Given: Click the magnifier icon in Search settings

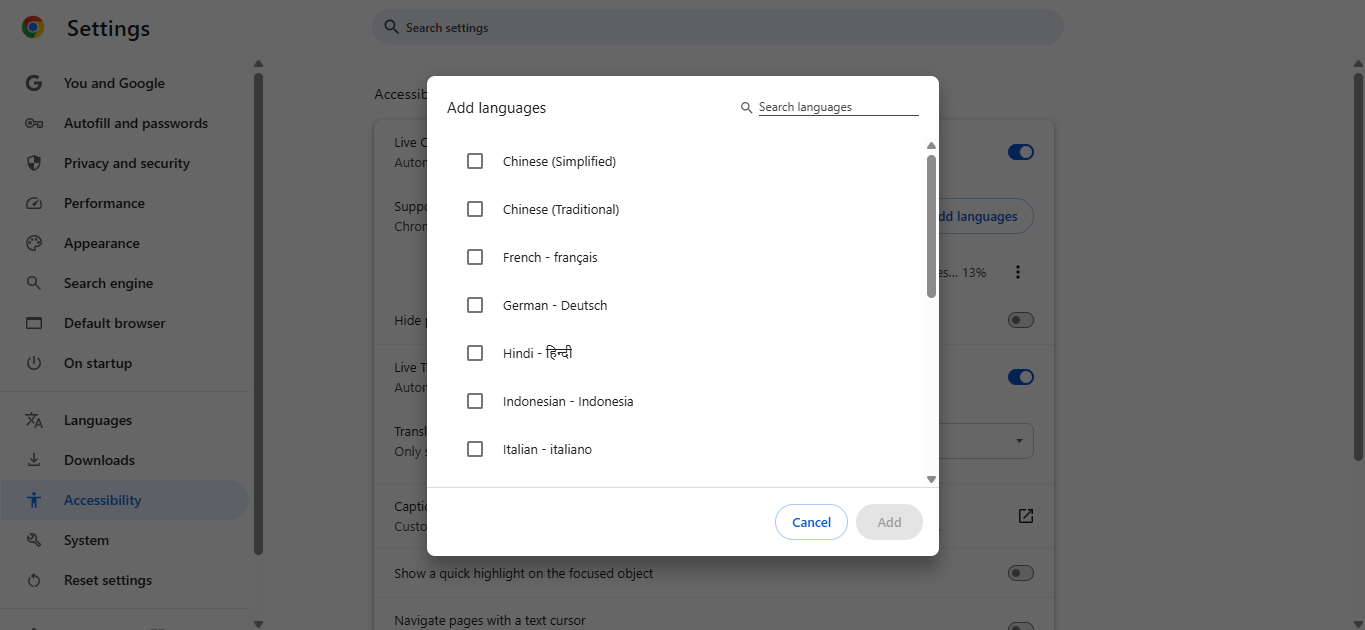Looking at the screenshot, I should (392, 28).
